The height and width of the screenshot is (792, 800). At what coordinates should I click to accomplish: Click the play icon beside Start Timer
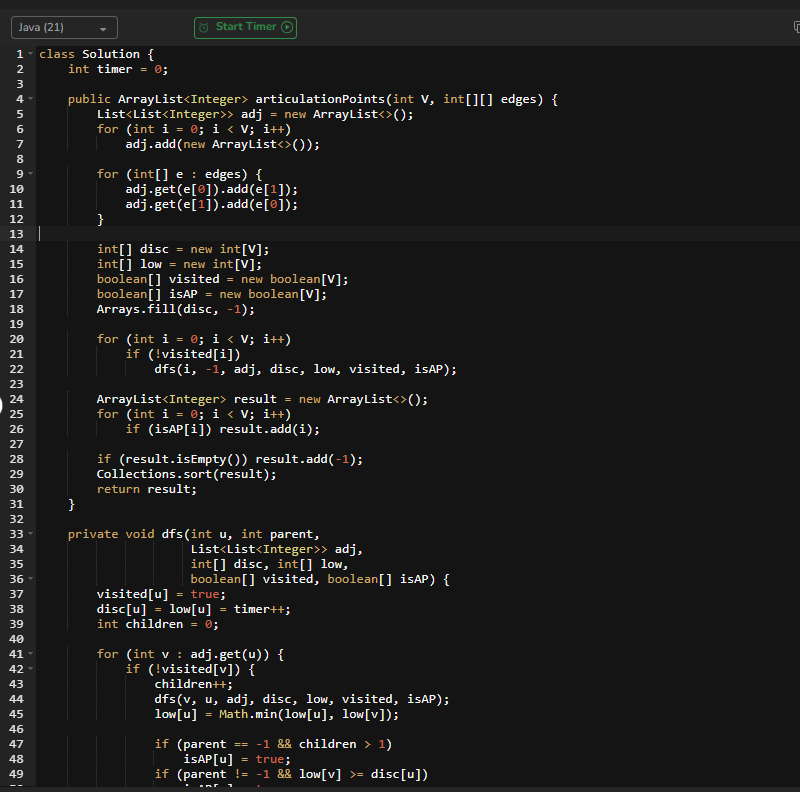click(288, 27)
